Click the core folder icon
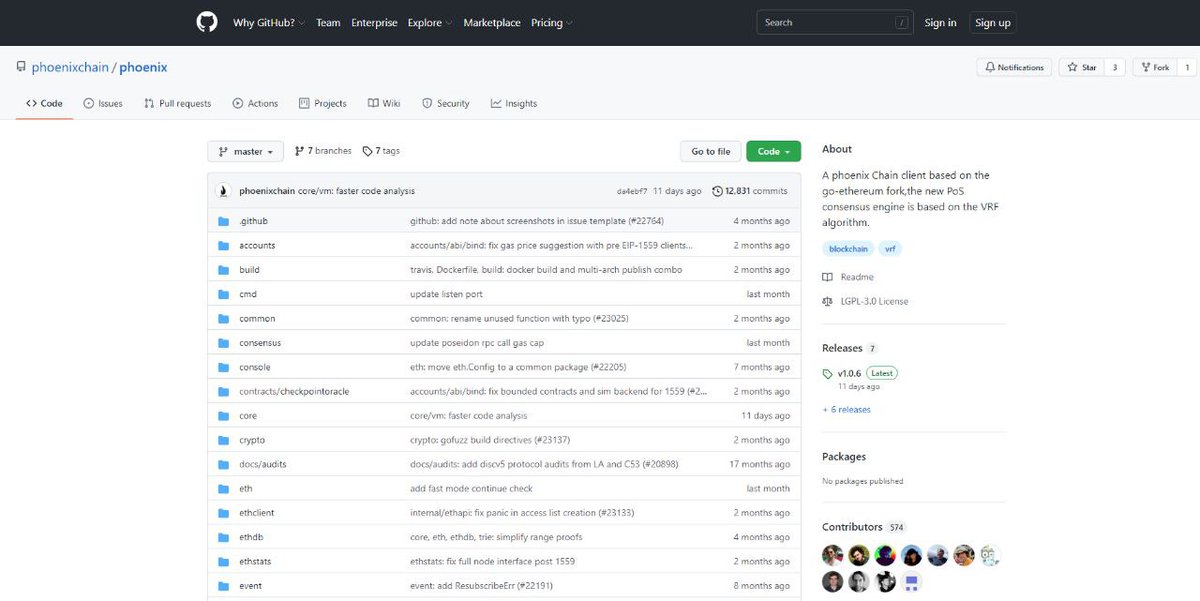This screenshot has width=1200, height=601. (x=224, y=416)
